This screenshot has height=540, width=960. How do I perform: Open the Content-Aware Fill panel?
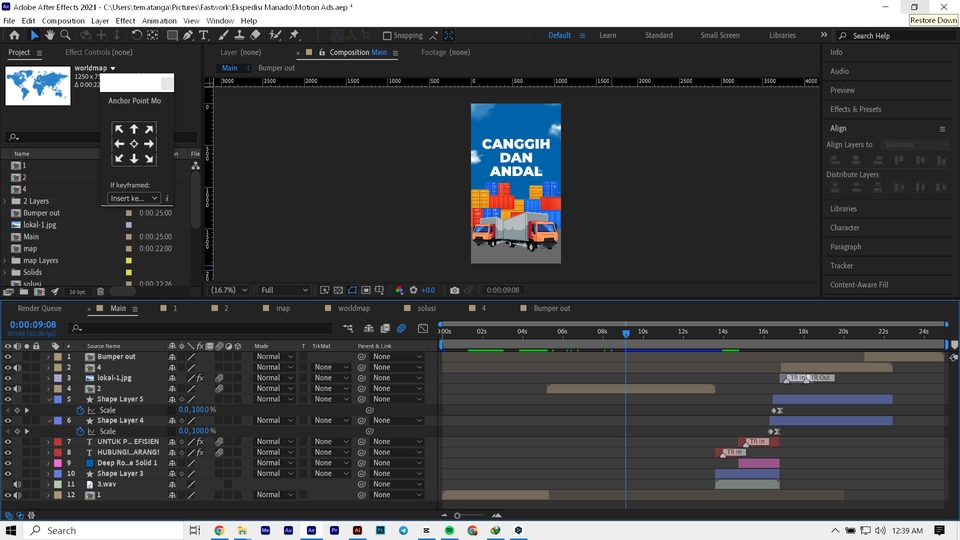pos(859,285)
